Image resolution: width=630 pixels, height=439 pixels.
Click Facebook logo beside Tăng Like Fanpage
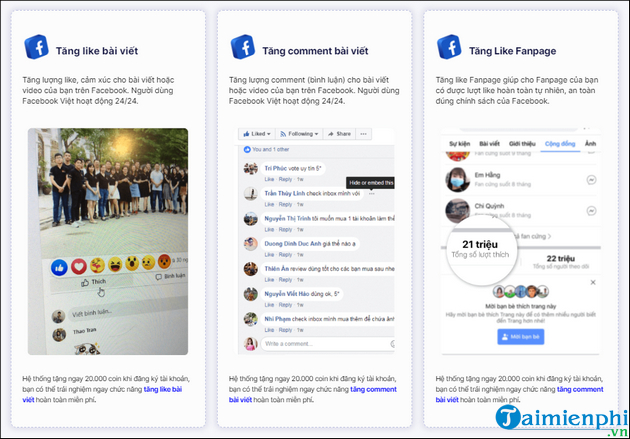(x=450, y=47)
